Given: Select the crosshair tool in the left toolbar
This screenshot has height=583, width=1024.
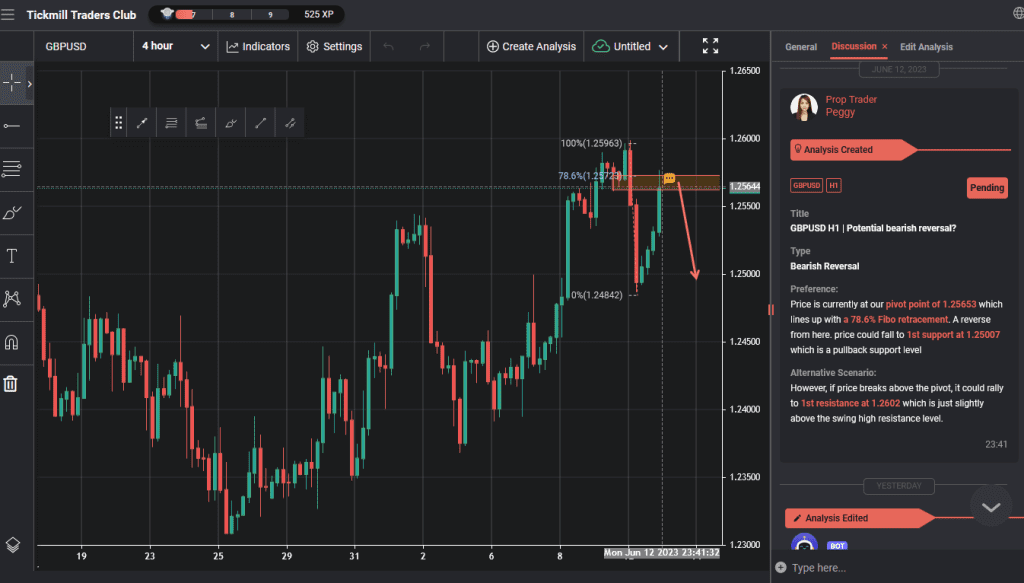Looking at the screenshot, I should 14,83.
